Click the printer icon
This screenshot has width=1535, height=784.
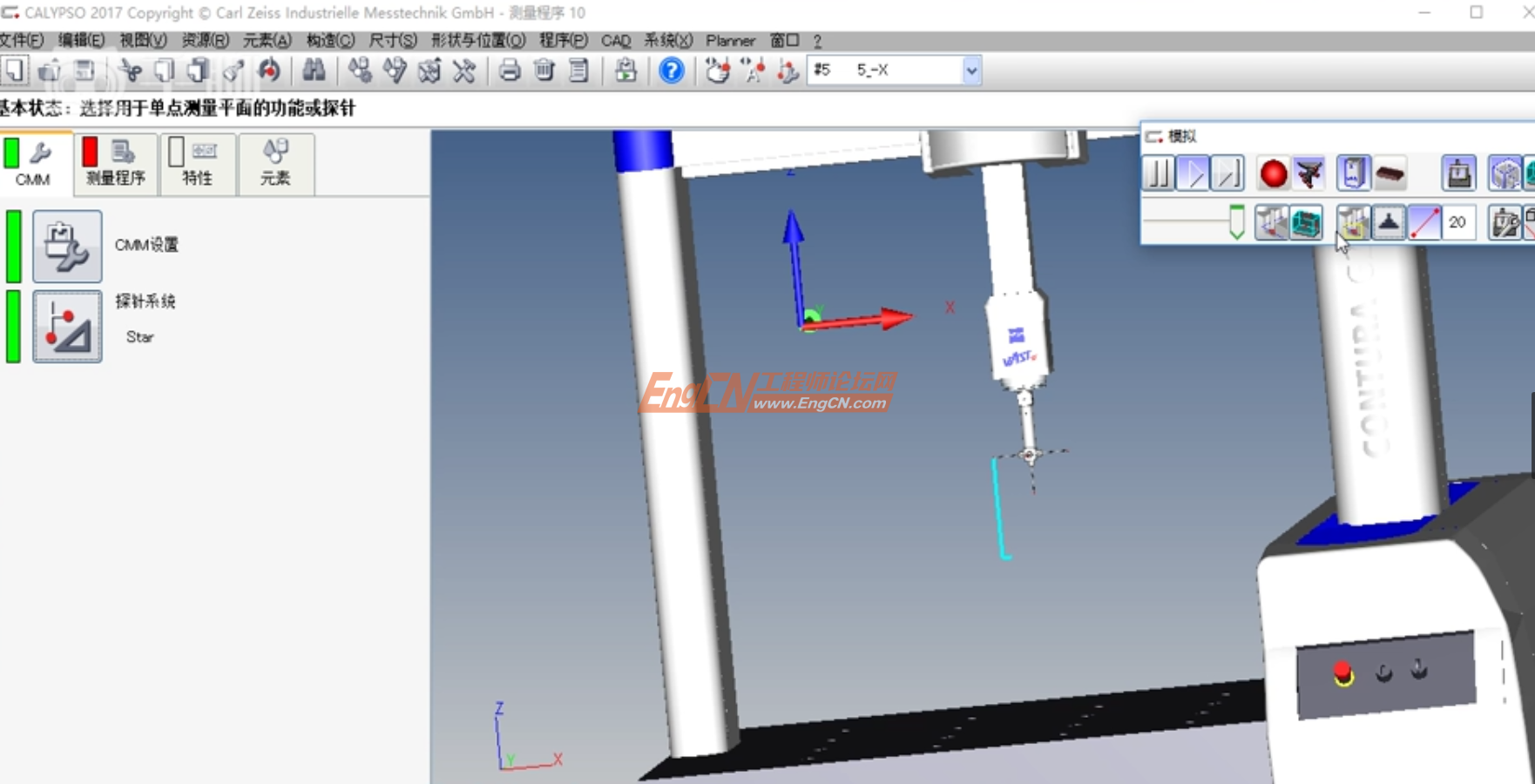coord(510,71)
